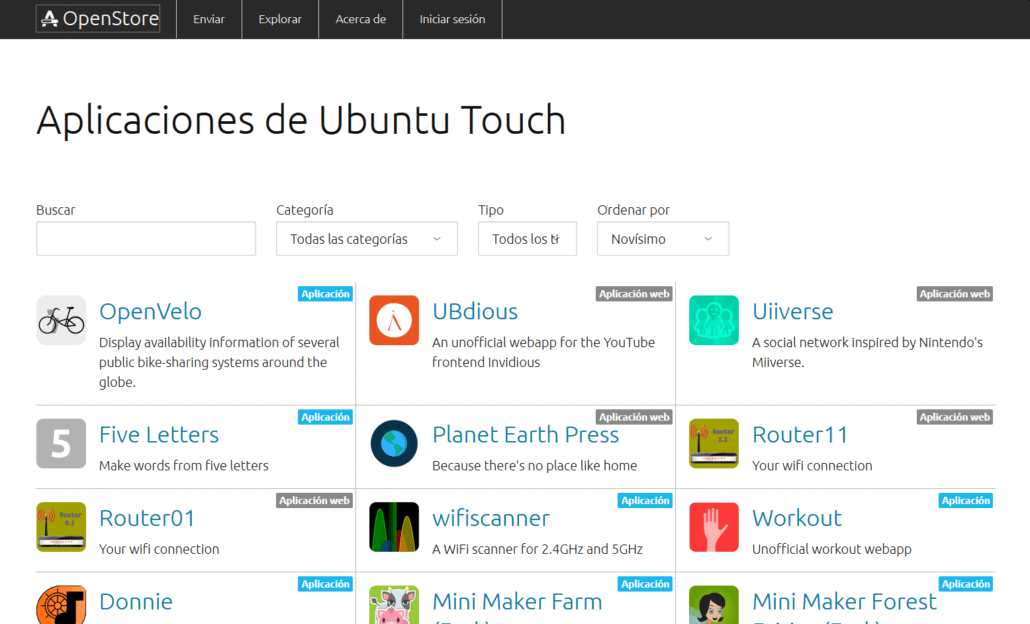Click the OpenStore logo in header

[98, 19]
